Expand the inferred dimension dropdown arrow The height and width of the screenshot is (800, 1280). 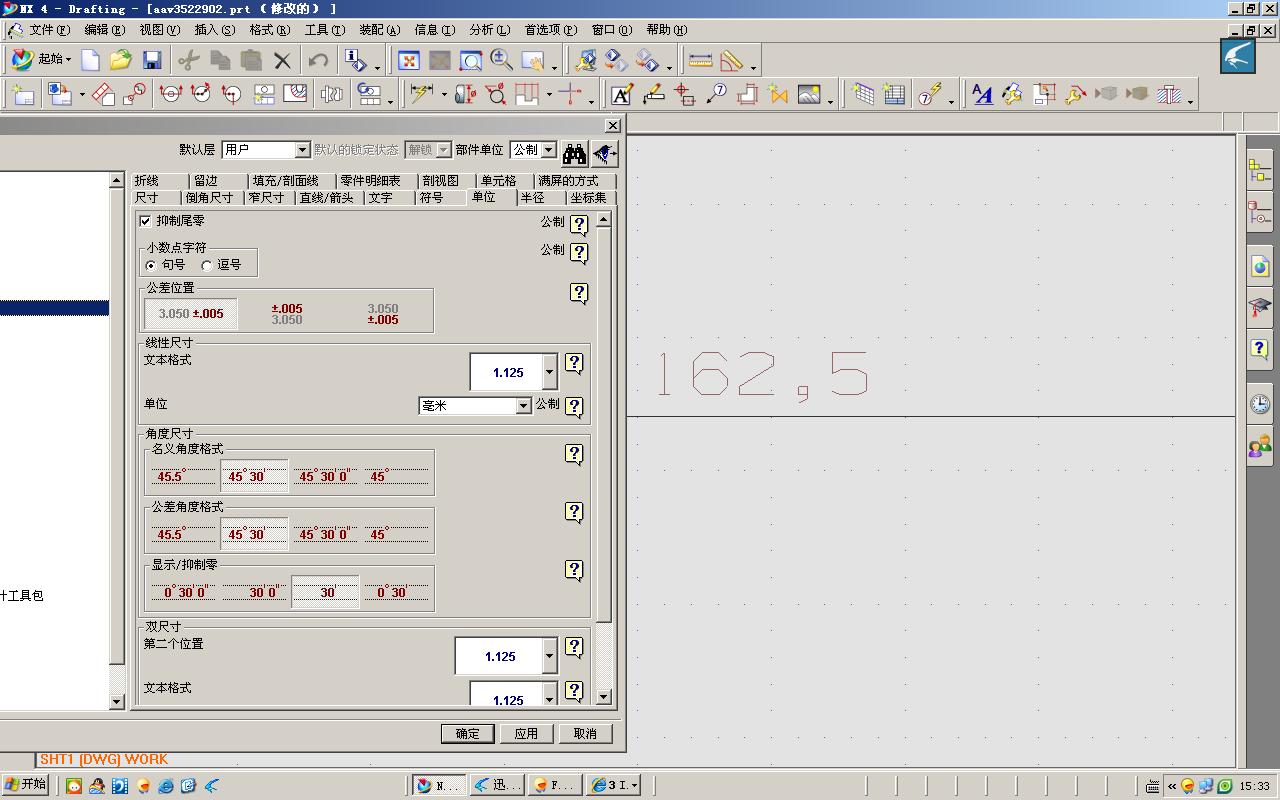(443, 96)
